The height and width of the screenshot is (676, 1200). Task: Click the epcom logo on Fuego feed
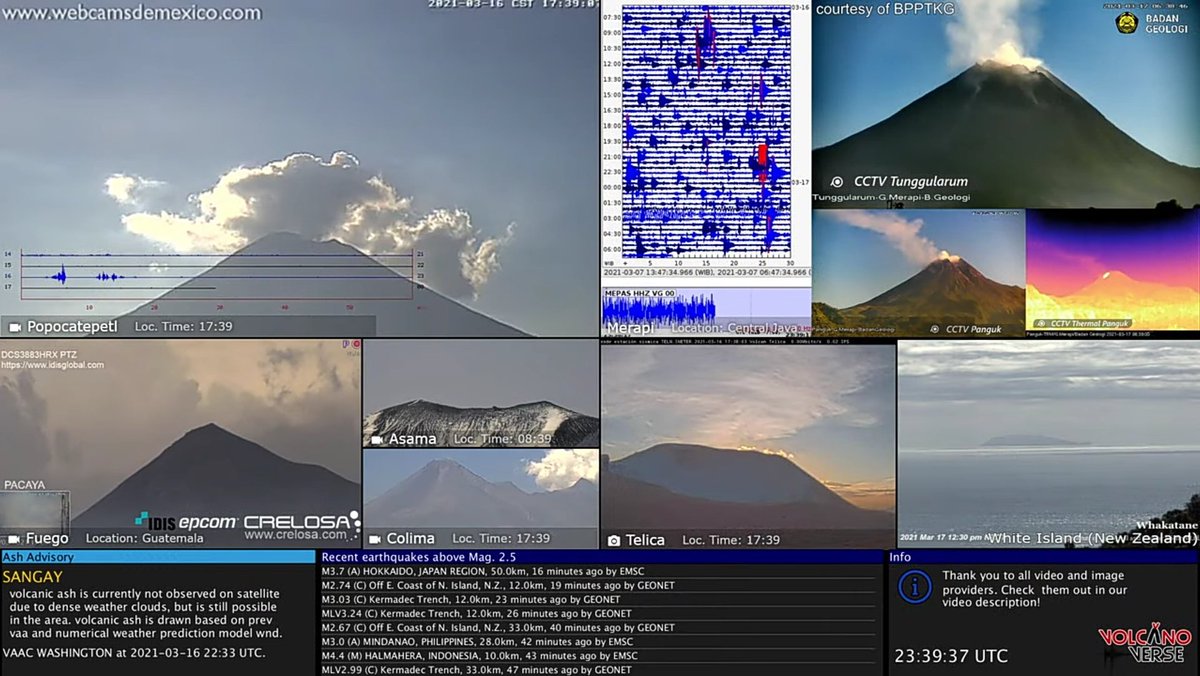(209, 521)
